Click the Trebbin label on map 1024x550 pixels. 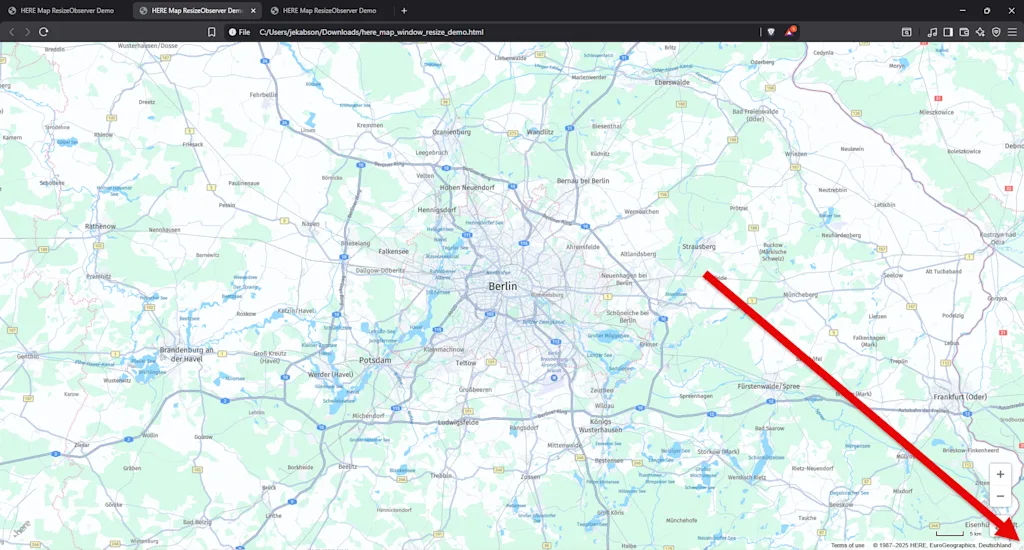tap(441, 475)
